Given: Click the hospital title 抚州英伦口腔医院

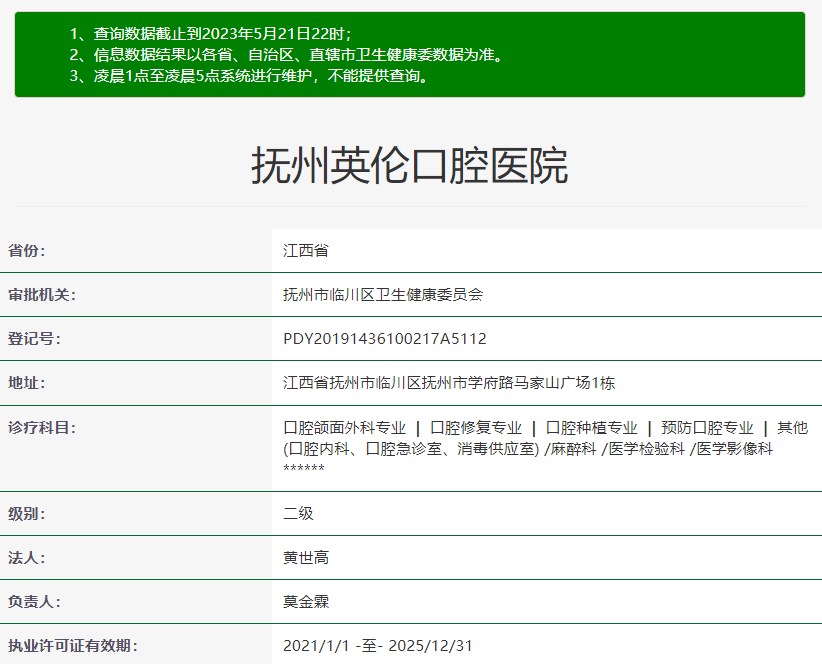Looking at the screenshot, I should (410, 166).
